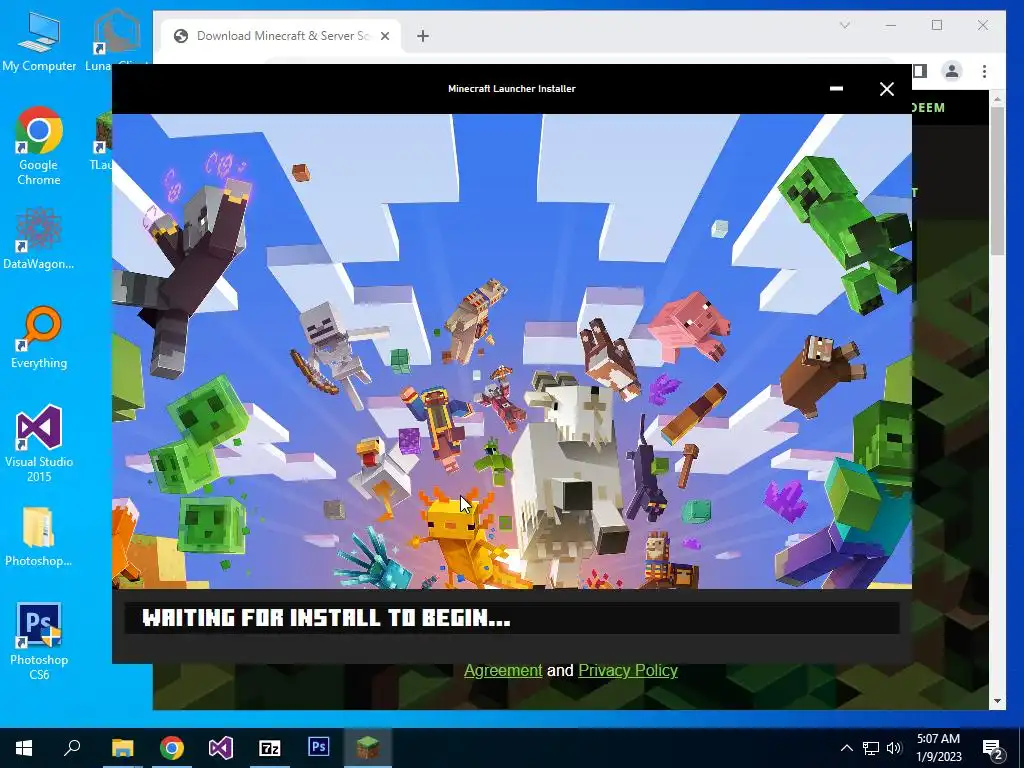Viewport: 1024px width, 768px height.
Task: Show hidden system tray icons
Action: (846, 748)
